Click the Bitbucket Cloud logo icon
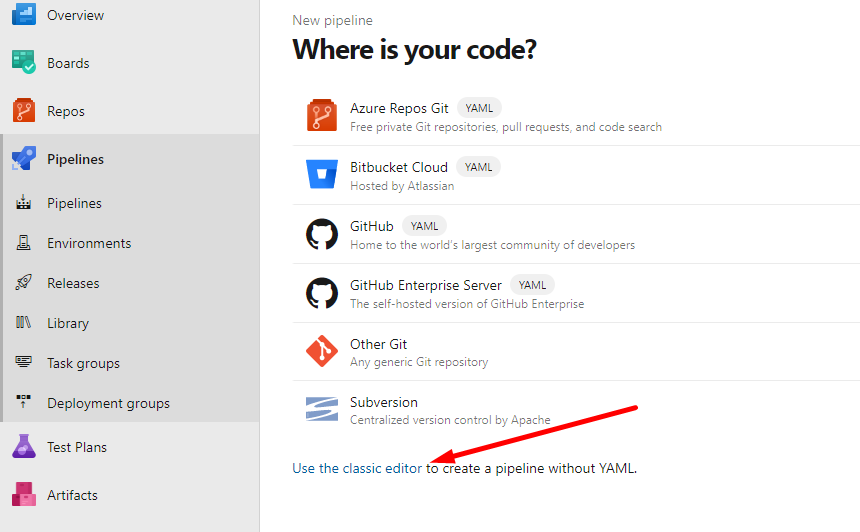Image resolution: width=860 pixels, height=532 pixels. pos(322,175)
